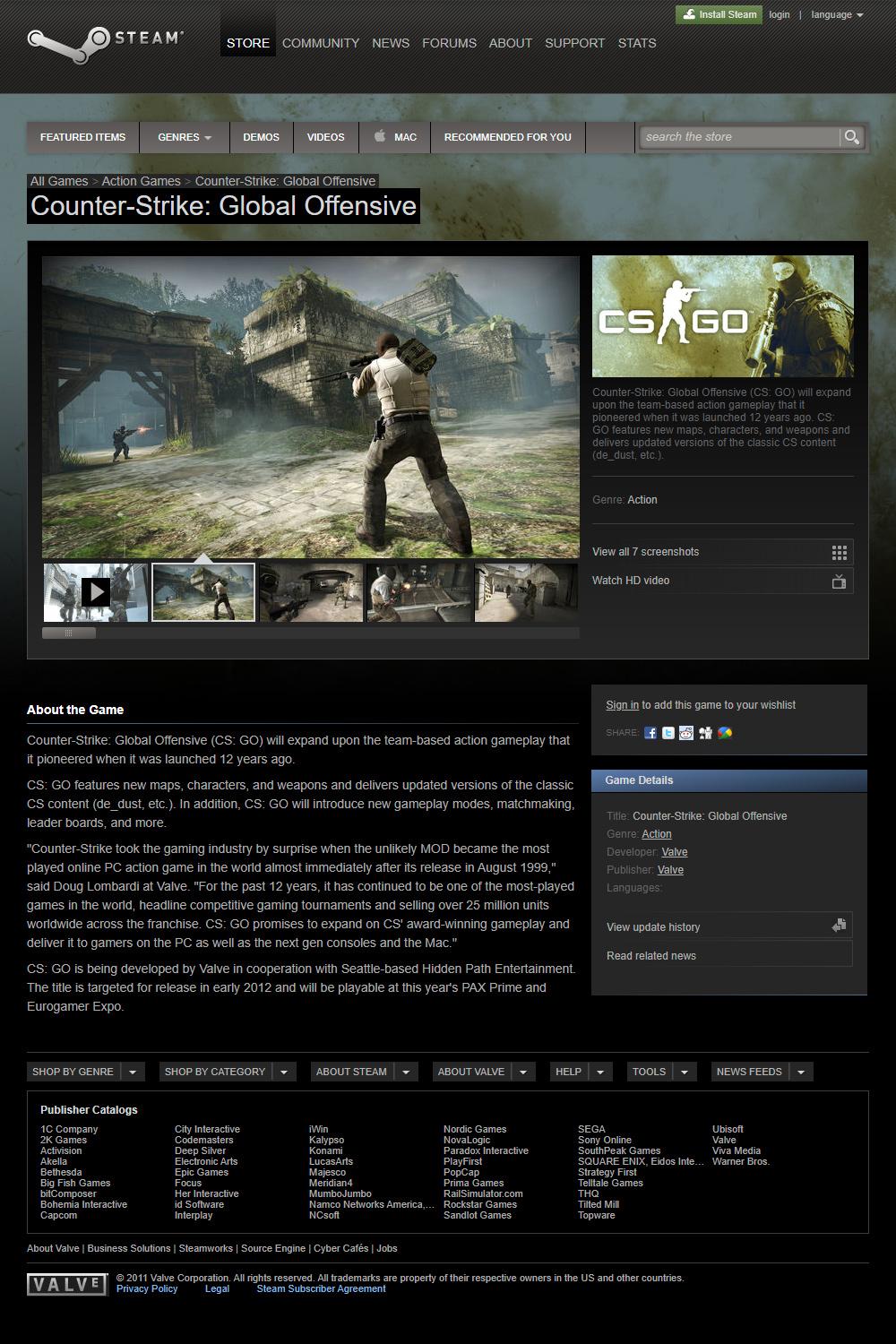Click View update history
Viewport: 896px width, 1344px height.
click(728, 926)
